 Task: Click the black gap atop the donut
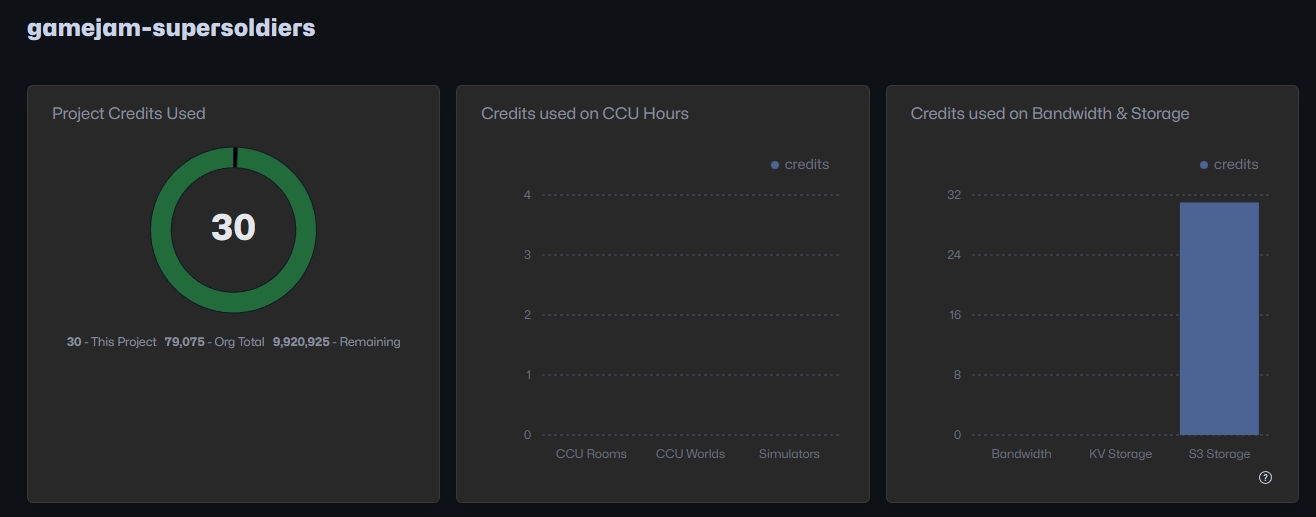coord(234,157)
